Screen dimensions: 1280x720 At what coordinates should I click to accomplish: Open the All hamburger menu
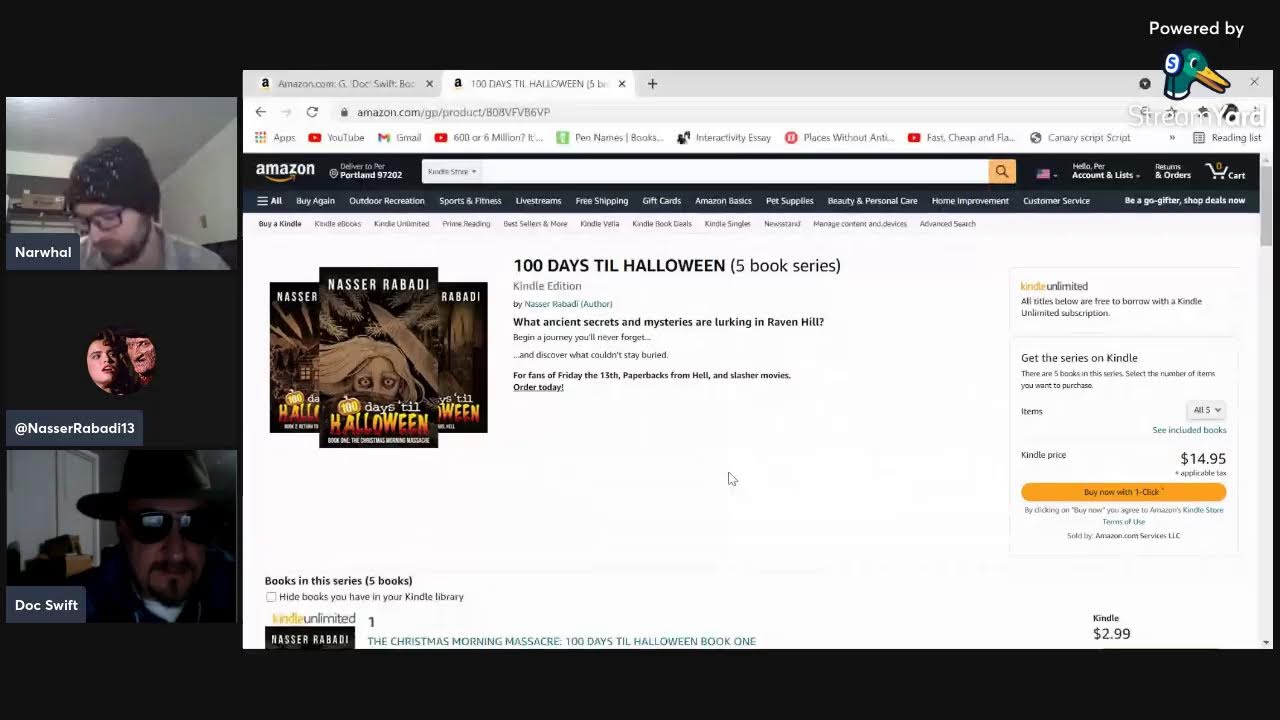(x=269, y=201)
